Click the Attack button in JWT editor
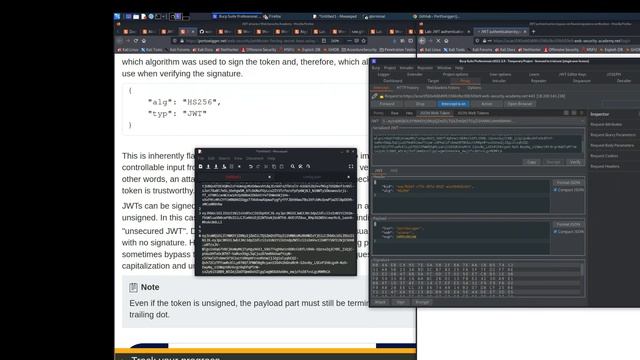Screen dimensions: 640x360 (380, 302)
